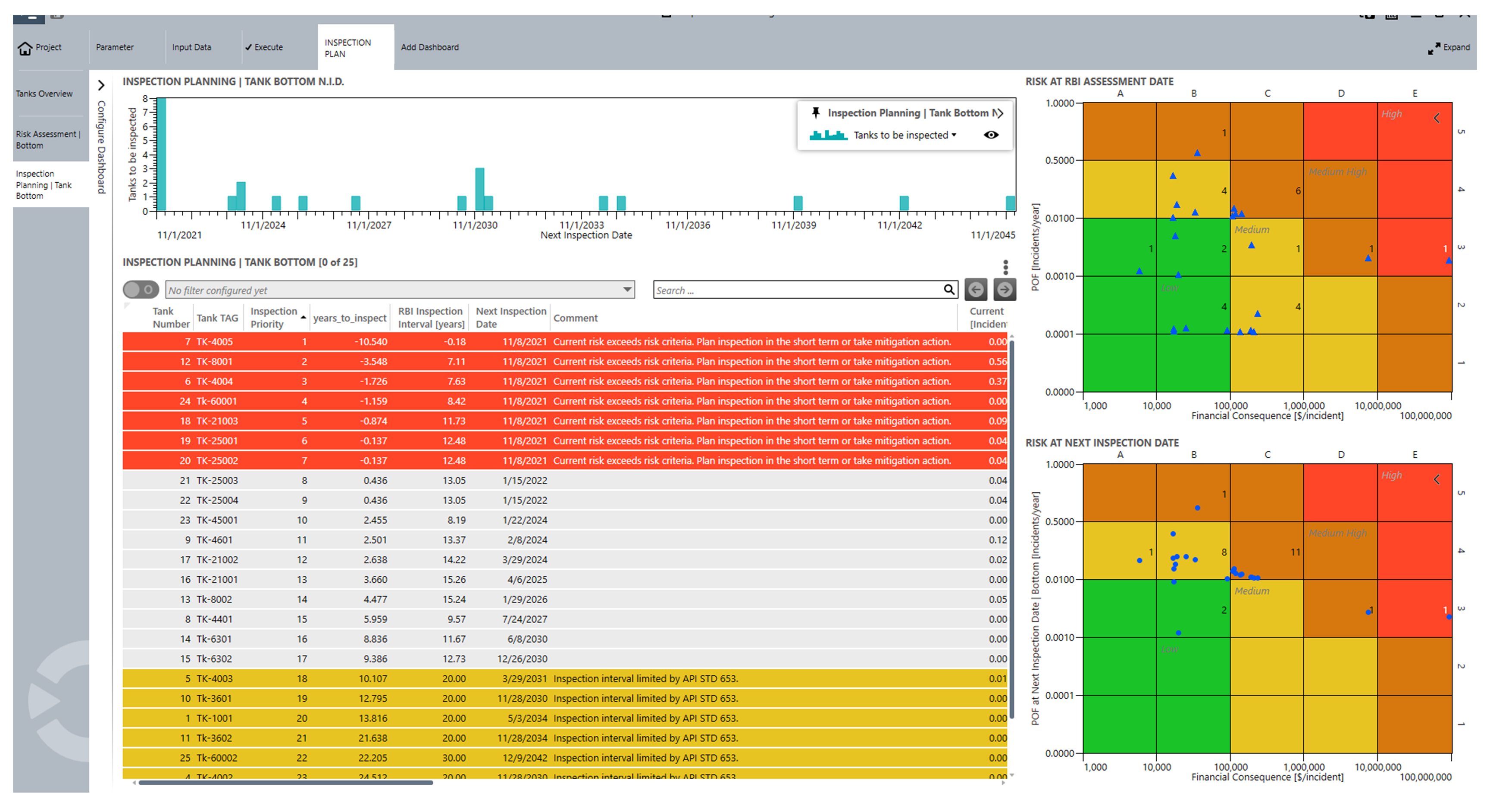The height and width of the screenshot is (812, 1490).
Task: Click the Add Dashboard tab
Action: 430,46
